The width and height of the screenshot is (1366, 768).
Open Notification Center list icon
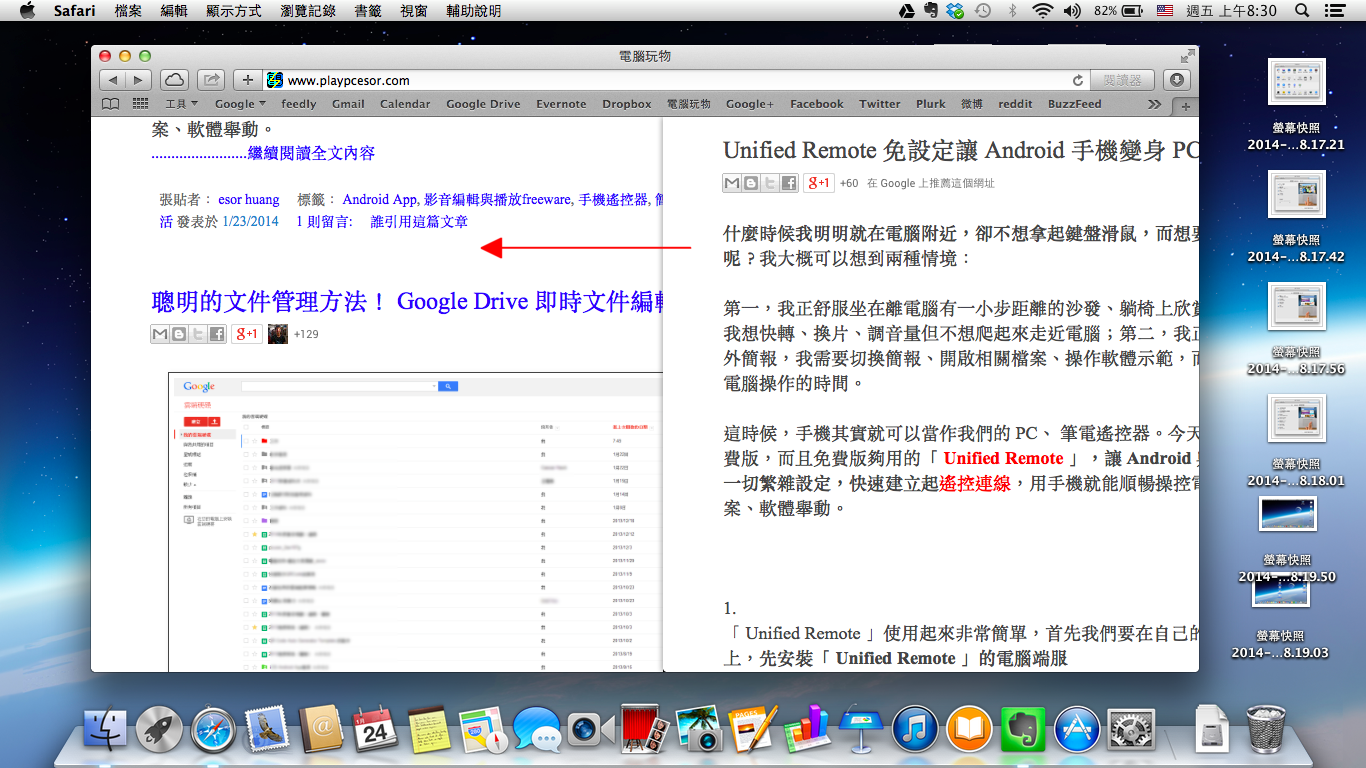[x=1334, y=11]
